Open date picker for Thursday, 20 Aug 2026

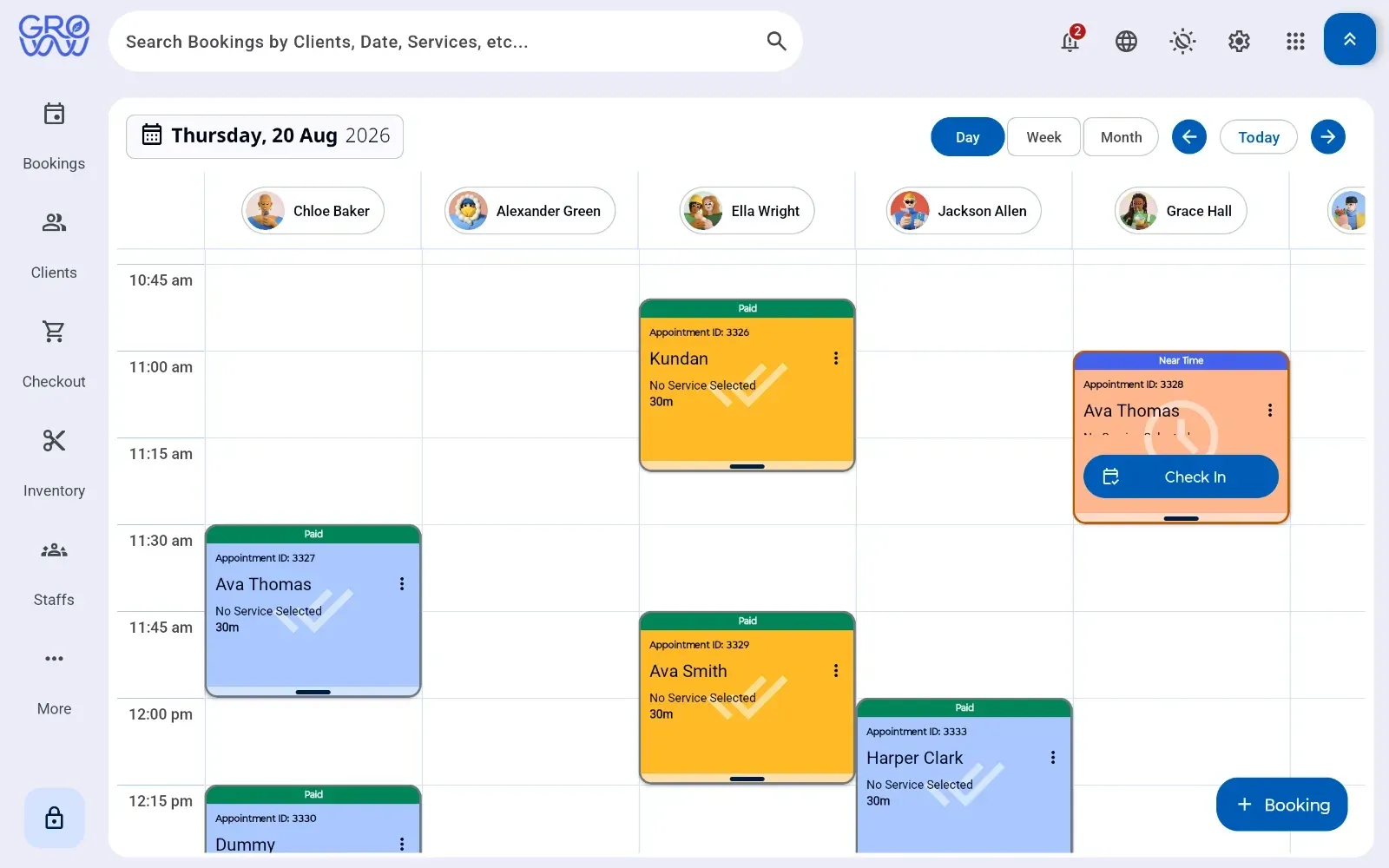point(265,136)
